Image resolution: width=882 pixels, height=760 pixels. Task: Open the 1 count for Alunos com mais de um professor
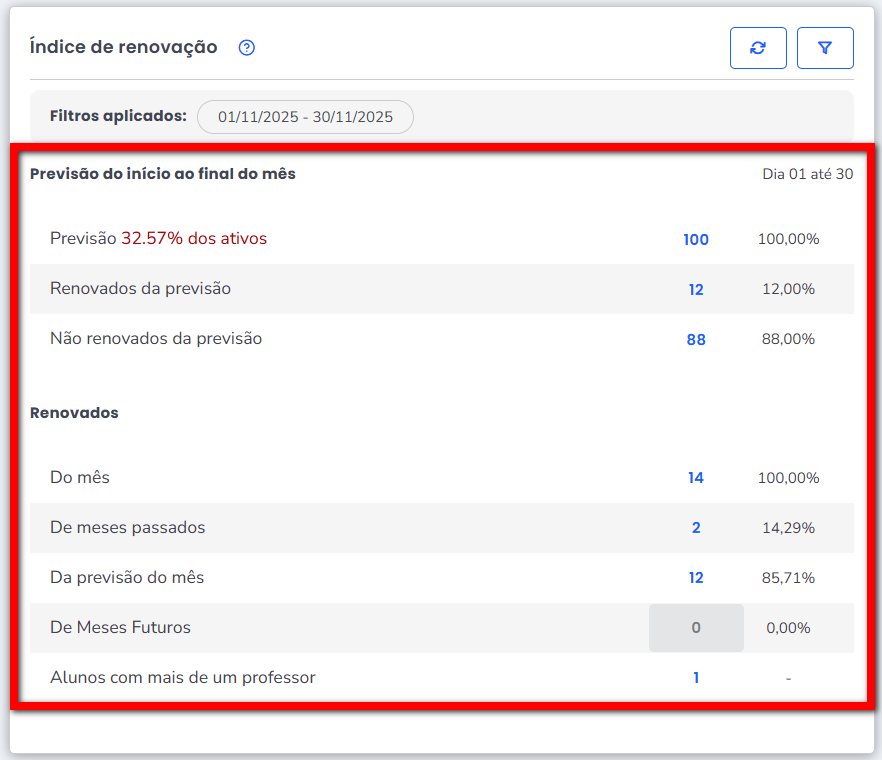tap(696, 678)
